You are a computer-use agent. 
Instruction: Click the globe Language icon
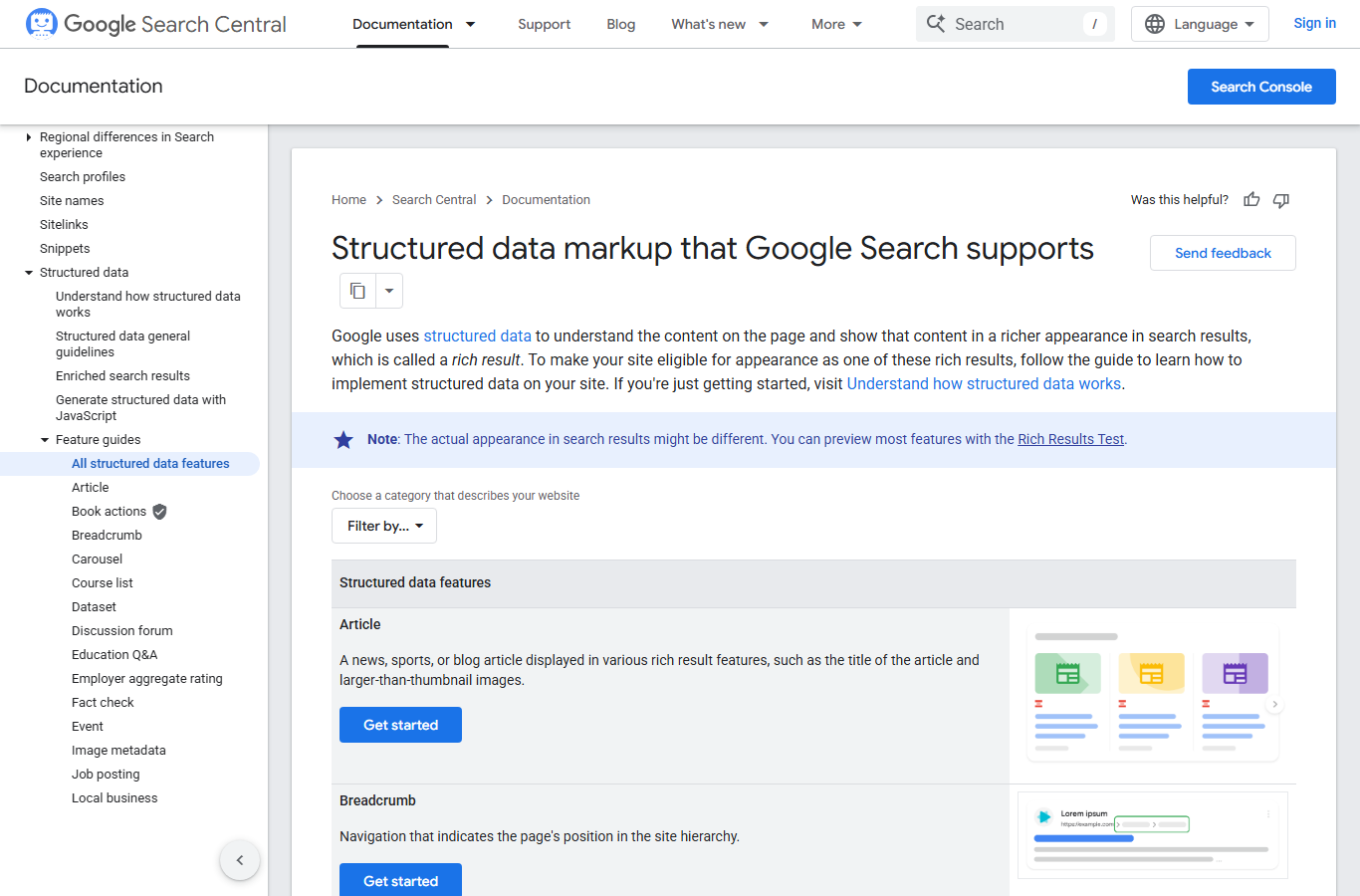(1155, 24)
